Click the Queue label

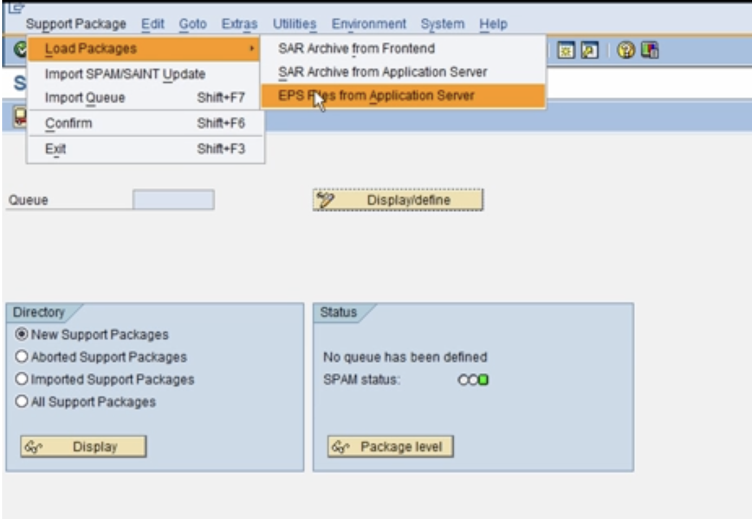click(28, 200)
